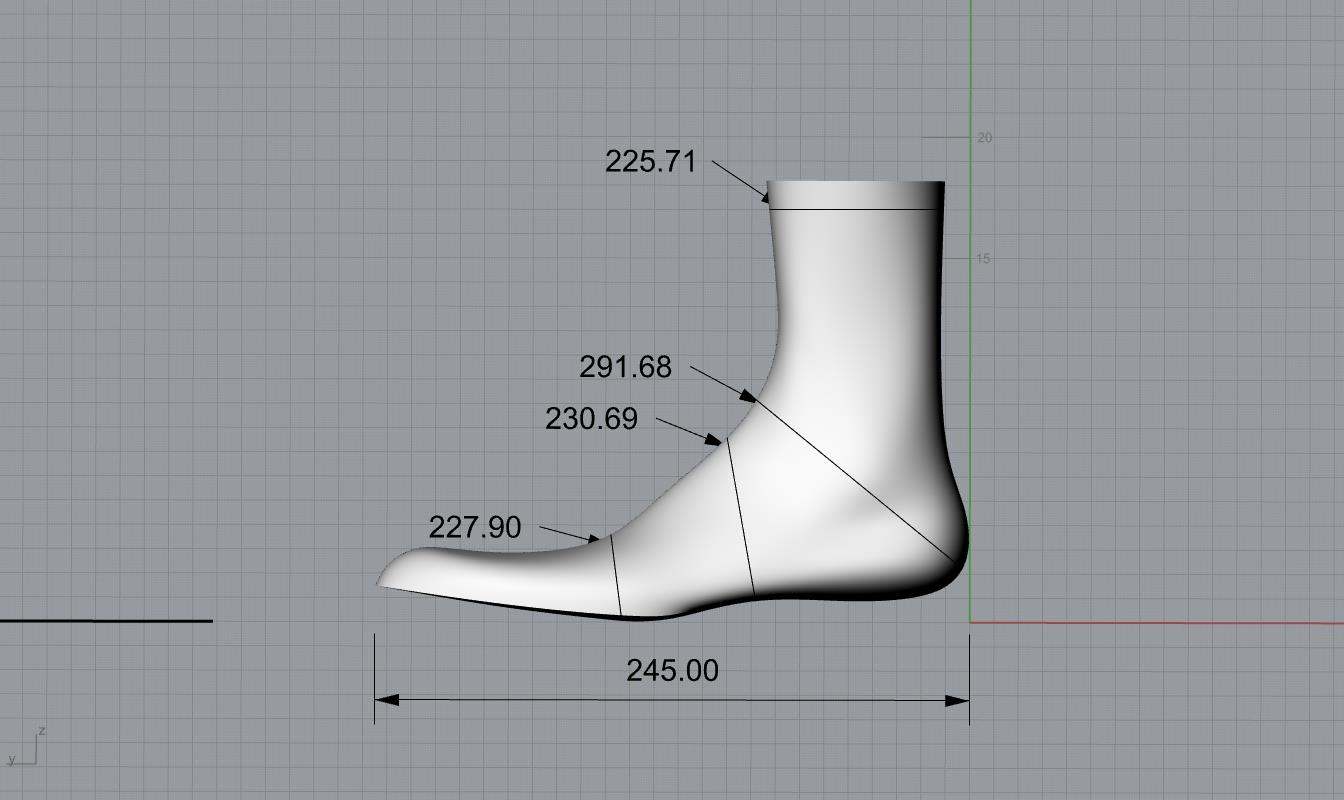Select the horizontal length dimension line

(x=672, y=700)
